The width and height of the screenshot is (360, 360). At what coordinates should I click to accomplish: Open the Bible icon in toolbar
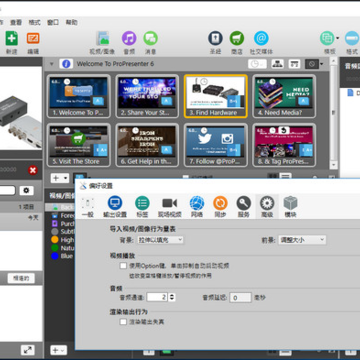point(215,38)
